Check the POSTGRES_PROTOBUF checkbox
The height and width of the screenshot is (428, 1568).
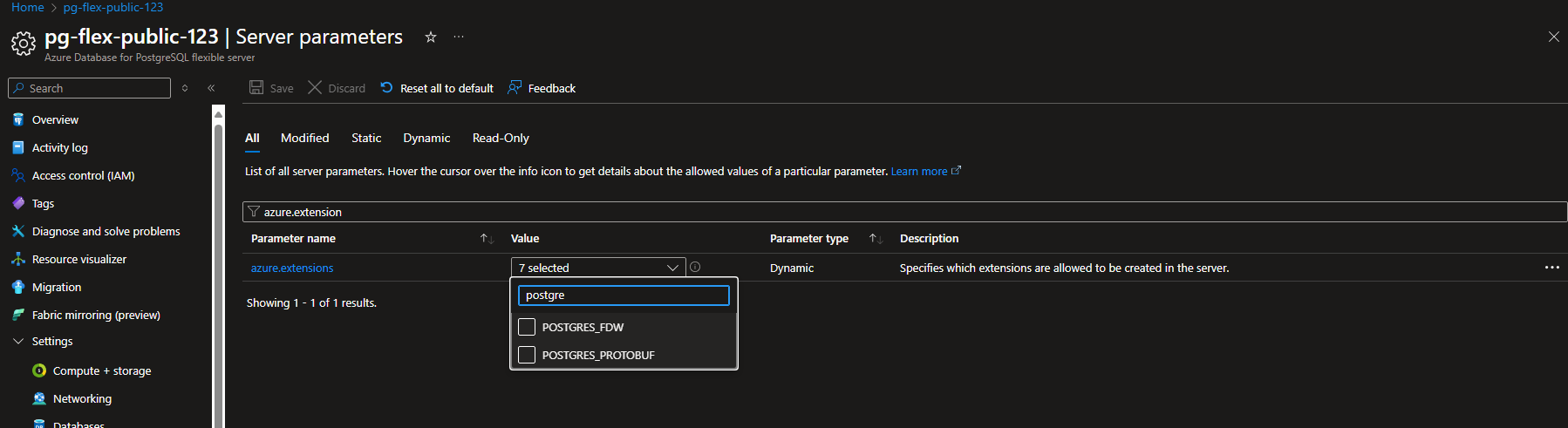pyautogui.click(x=527, y=355)
